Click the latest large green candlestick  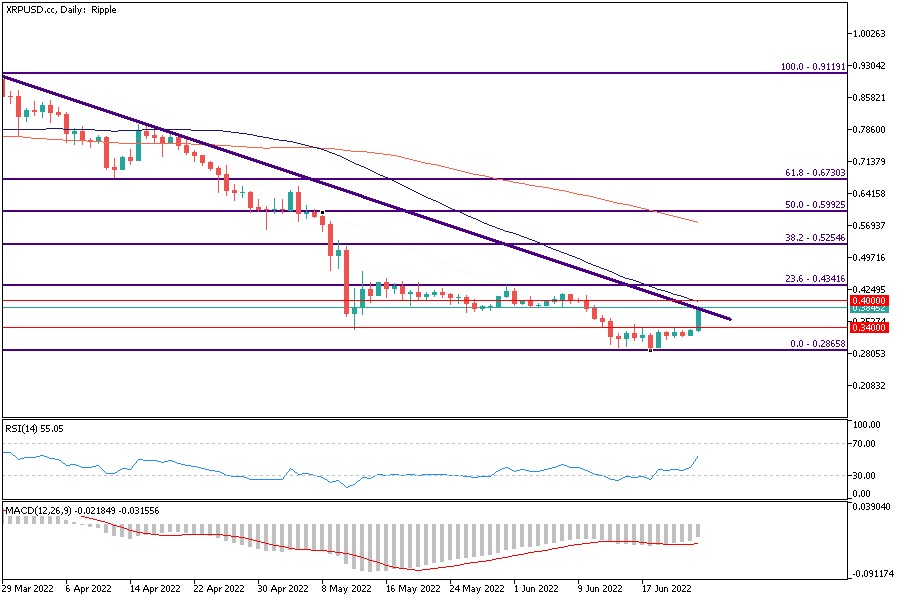[698, 320]
